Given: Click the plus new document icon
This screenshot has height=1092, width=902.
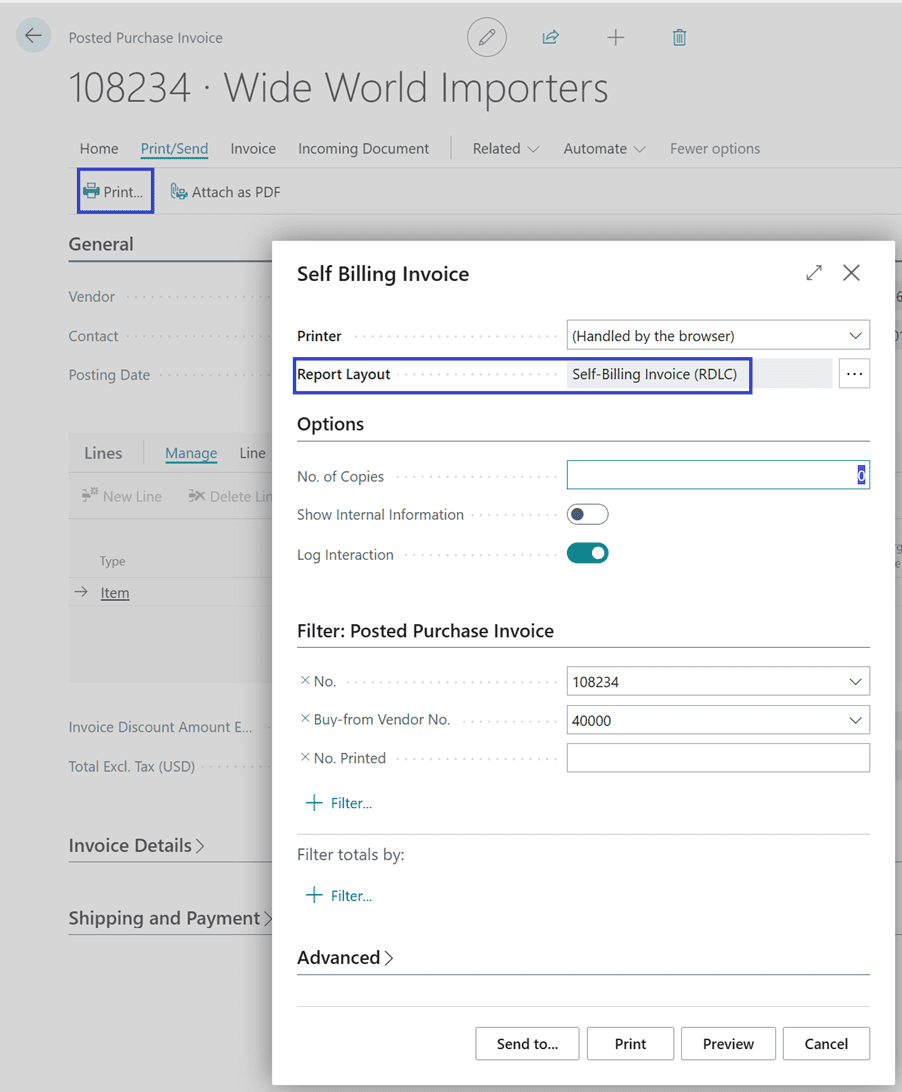Looking at the screenshot, I should tap(615, 38).
